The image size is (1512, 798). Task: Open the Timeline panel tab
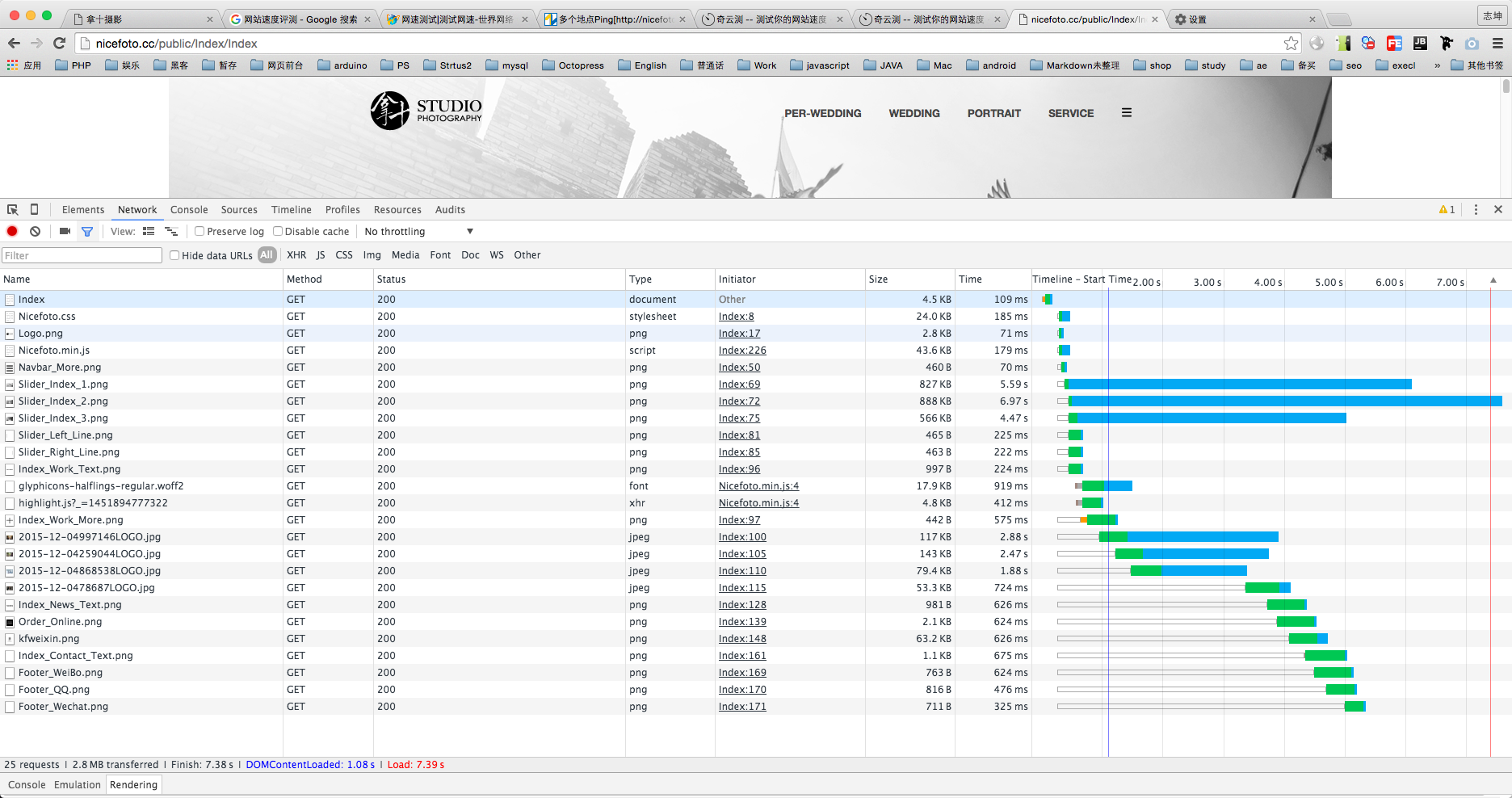coord(291,209)
